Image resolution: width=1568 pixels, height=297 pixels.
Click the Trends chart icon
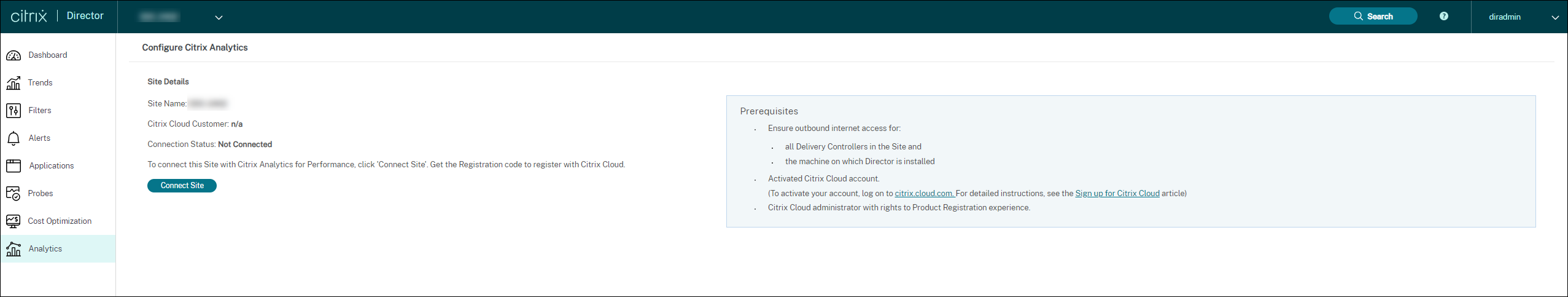(14, 83)
